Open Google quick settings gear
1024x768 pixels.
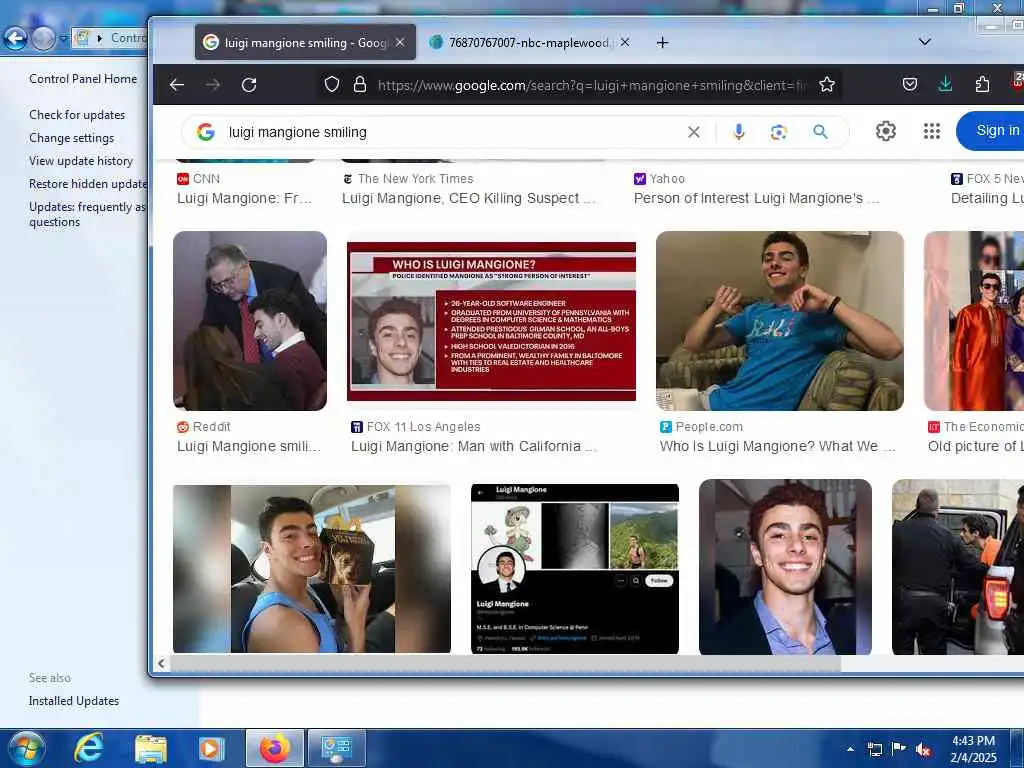tap(886, 131)
